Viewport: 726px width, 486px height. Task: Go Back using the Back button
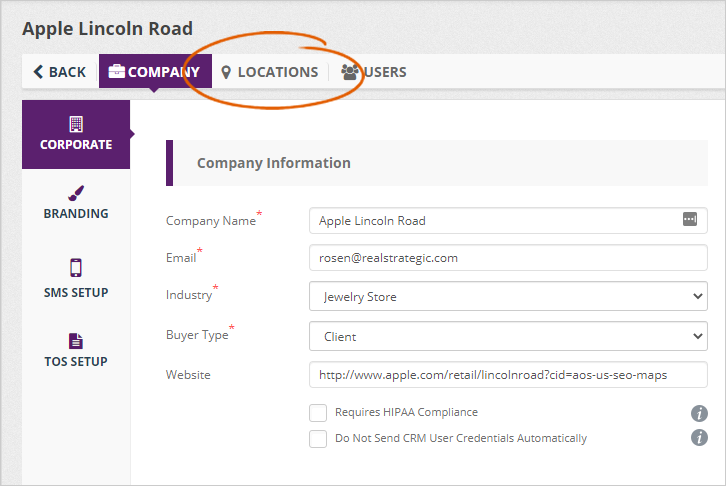[x=60, y=72]
